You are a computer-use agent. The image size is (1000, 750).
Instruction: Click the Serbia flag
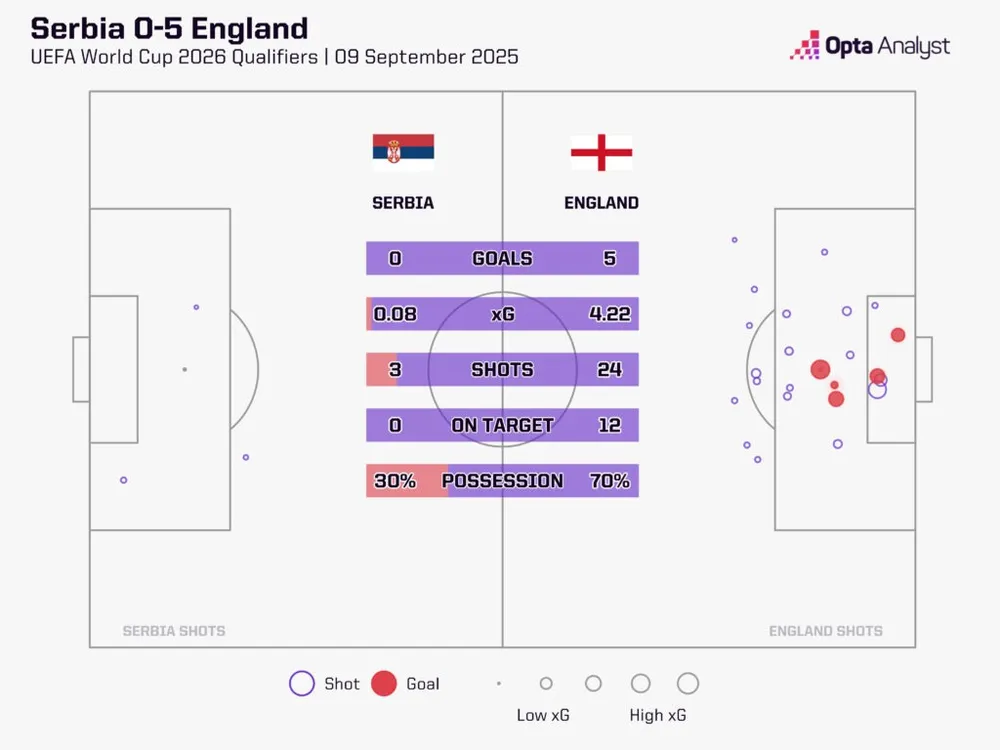tap(403, 151)
